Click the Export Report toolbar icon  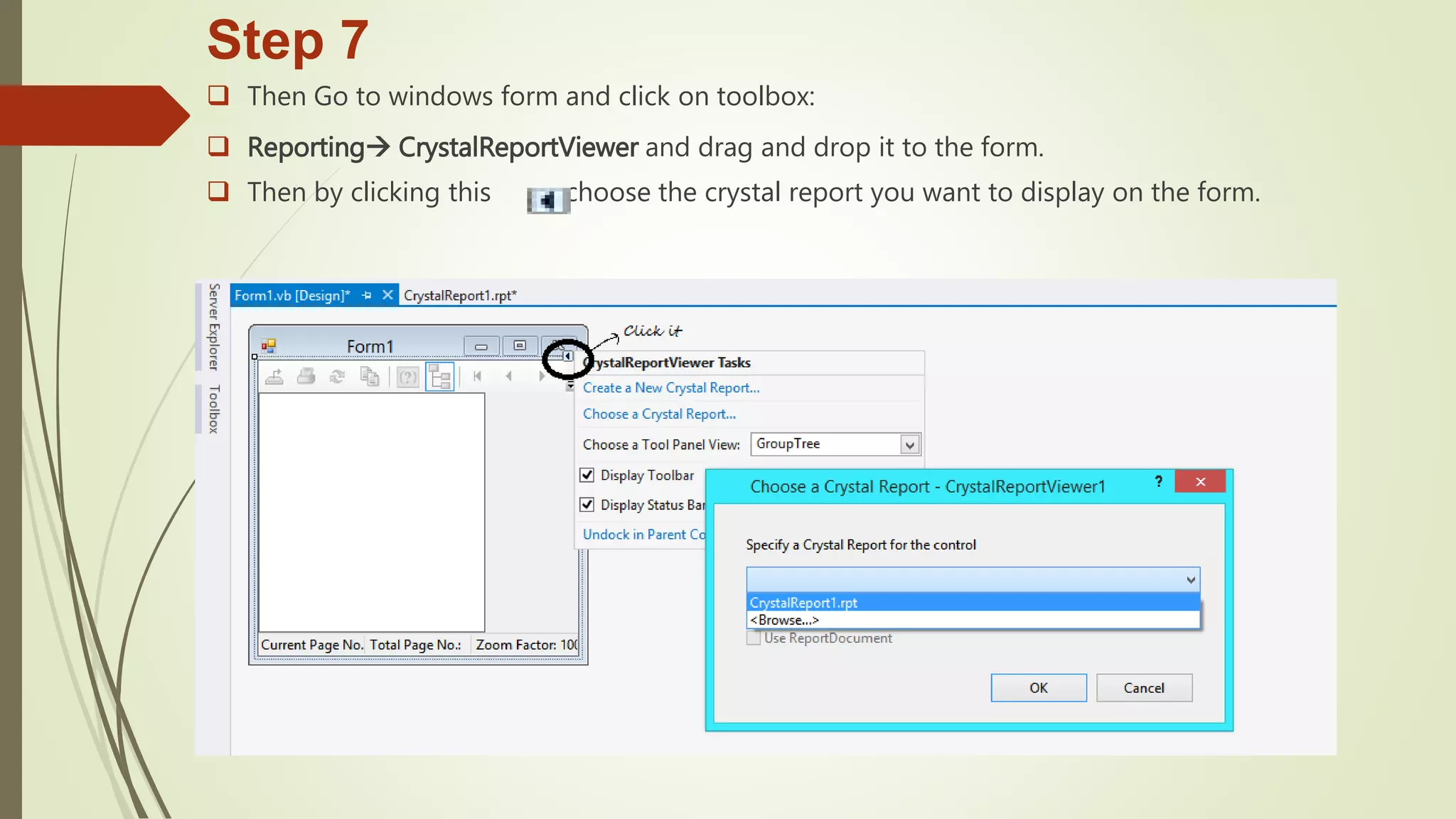point(274,377)
